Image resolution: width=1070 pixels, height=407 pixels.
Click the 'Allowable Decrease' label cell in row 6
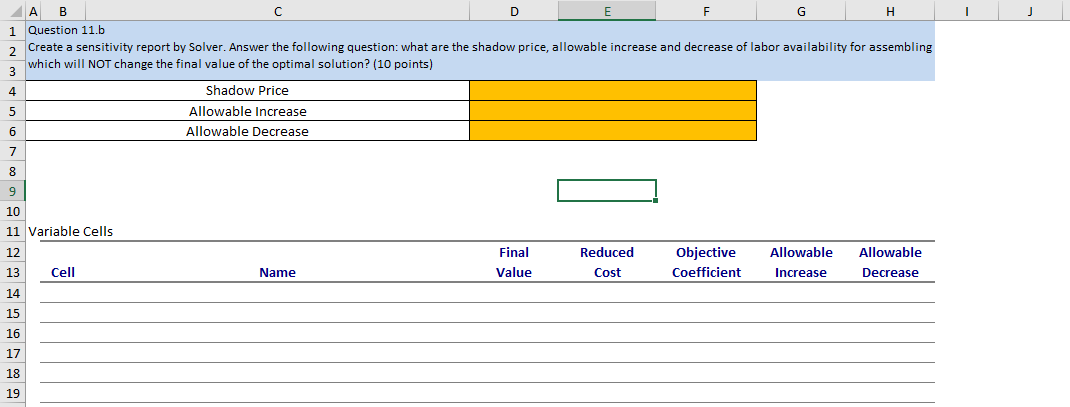pyautogui.click(x=247, y=131)
